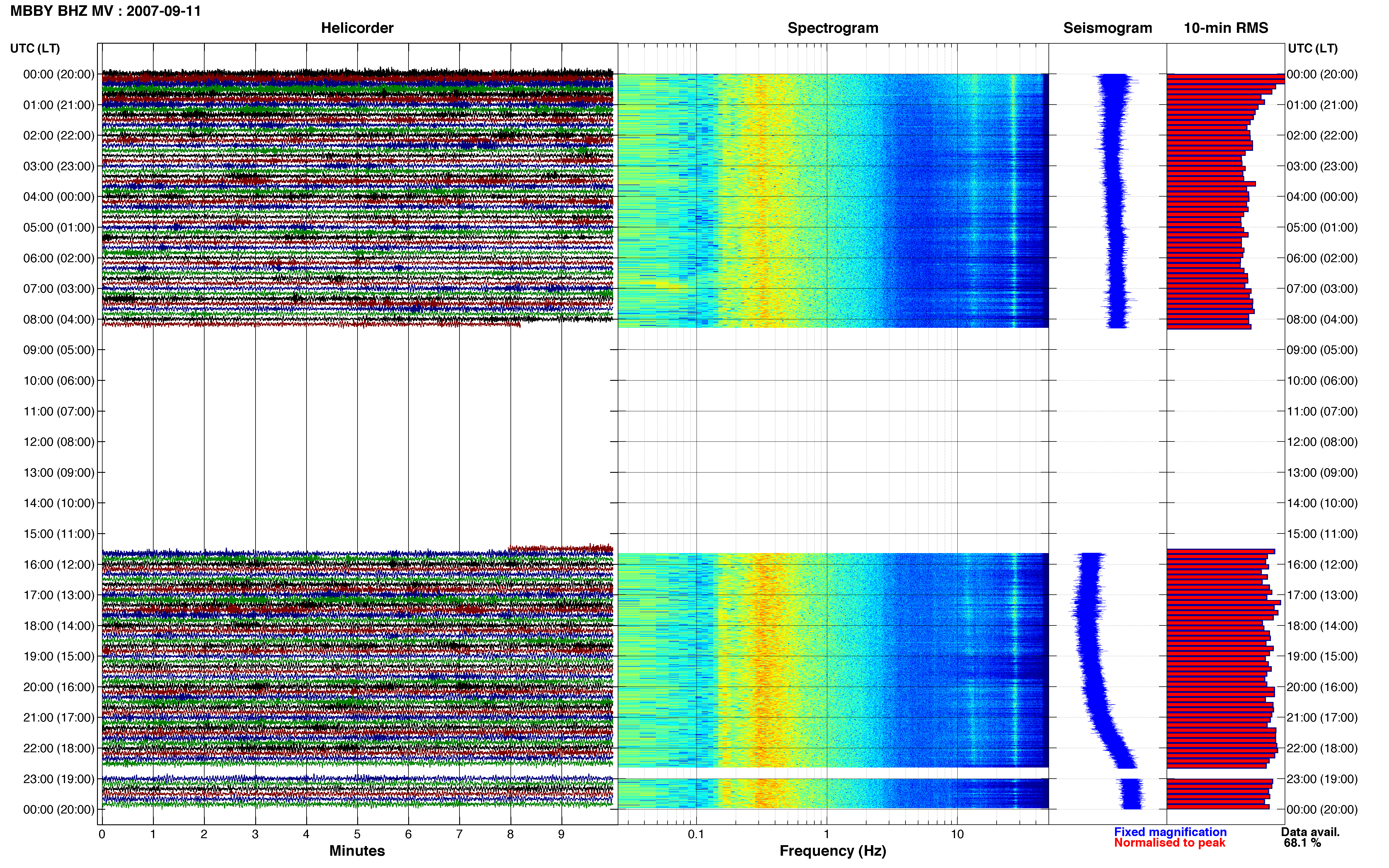1389x868 pixels.
Task: Click left axis label '14:00 (10:00)'
Action: click(x=59, y=504)
